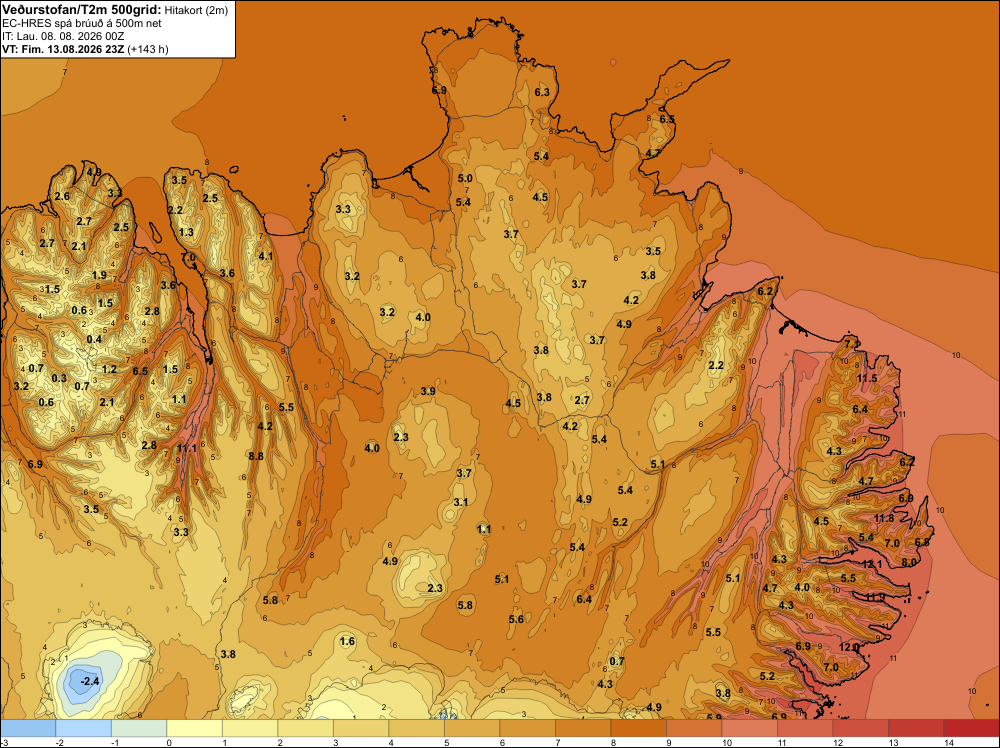Select the 12.0 temperature value
1000x748 pixels.
pyautogui.click(x=849, y=647)
